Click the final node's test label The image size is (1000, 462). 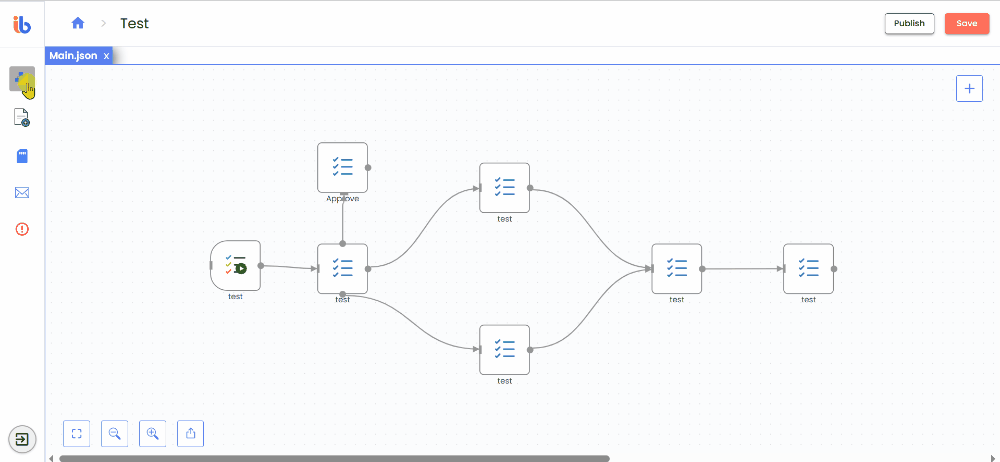tap(808, 300)
